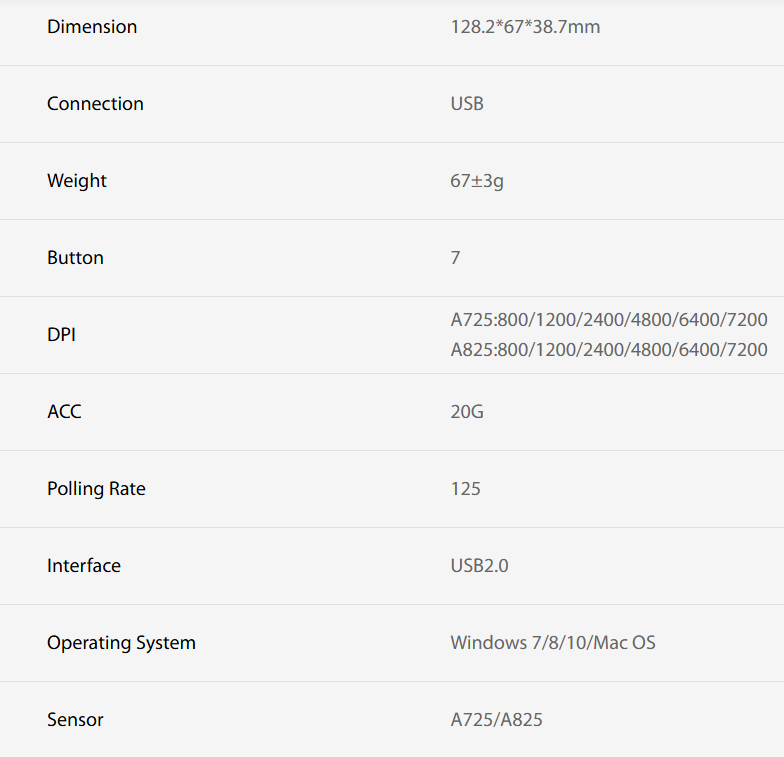
Task: Click the Button row label
Action: 75,258
